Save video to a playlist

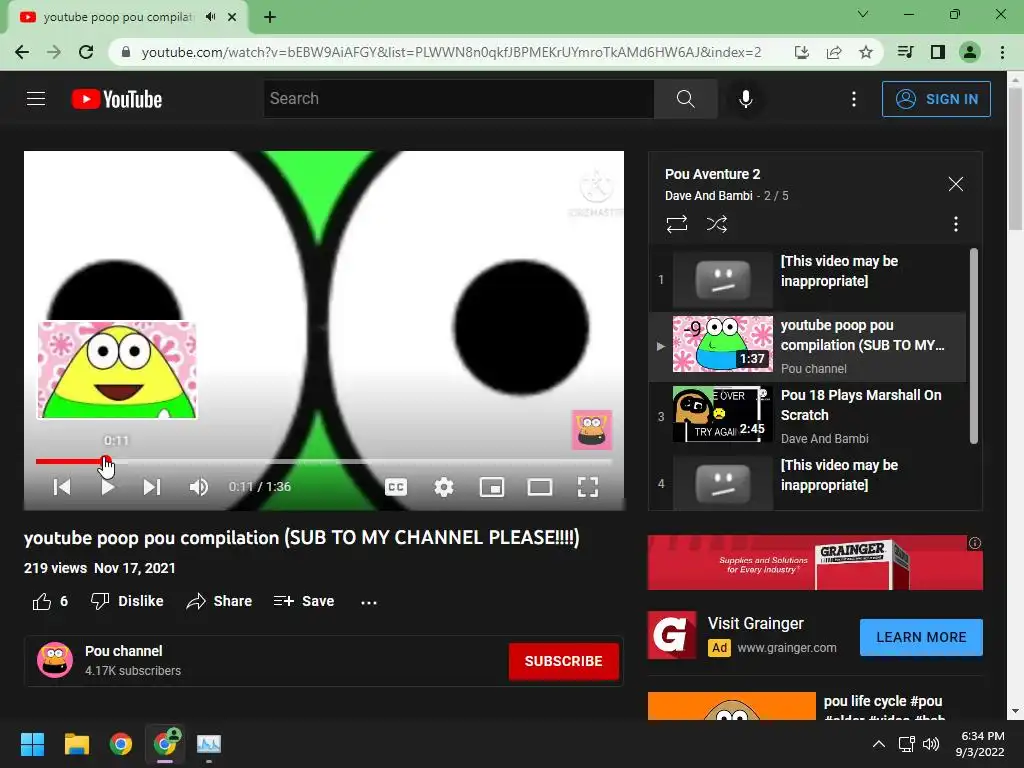point(304,601)
